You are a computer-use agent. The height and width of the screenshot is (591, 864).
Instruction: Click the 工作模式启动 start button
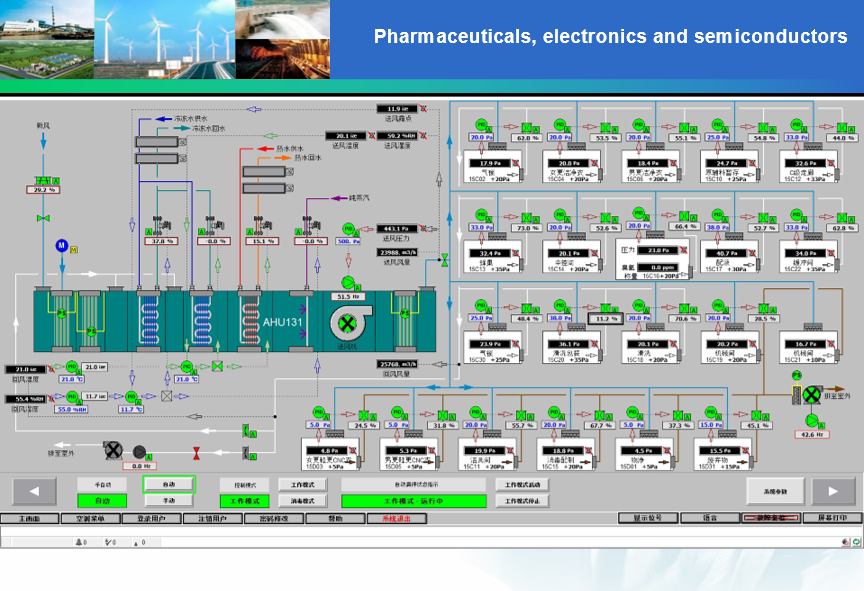click(x=522, y=484)
